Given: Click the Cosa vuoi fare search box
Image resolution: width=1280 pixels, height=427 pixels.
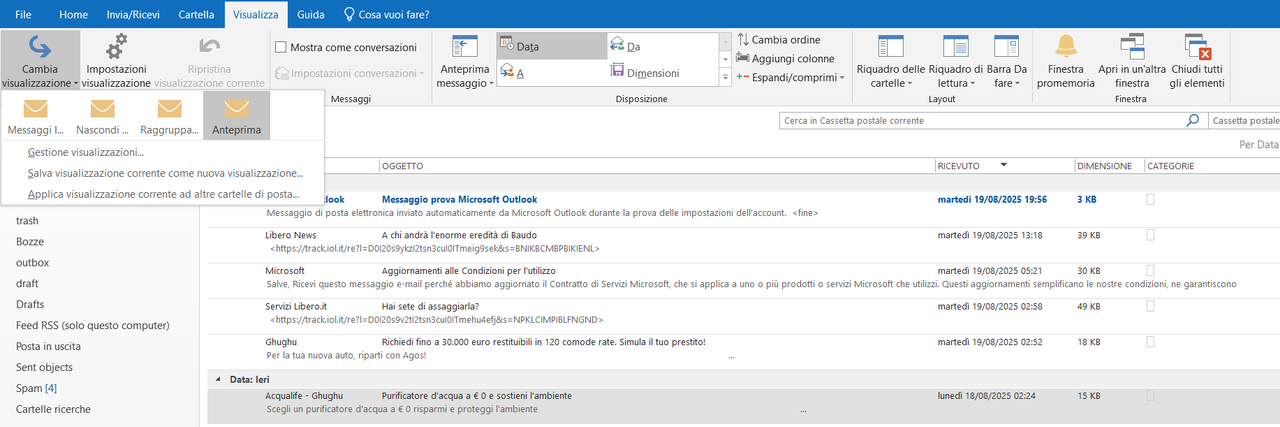Looking at the screenshot, I should [x=388, y=14].
